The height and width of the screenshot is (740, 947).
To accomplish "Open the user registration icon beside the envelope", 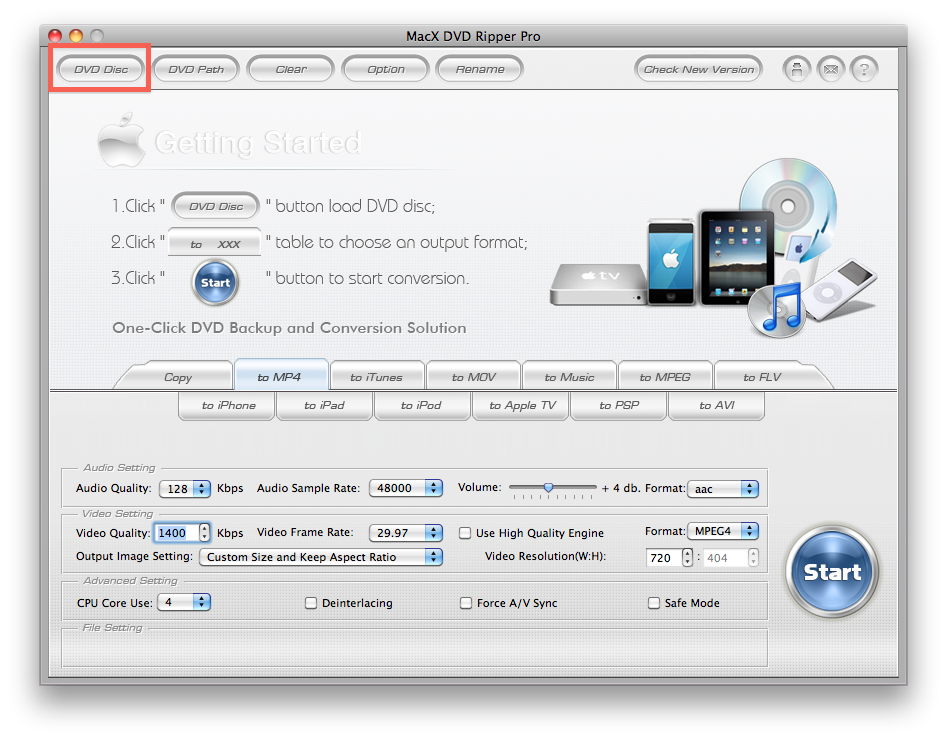I will 797,69.
